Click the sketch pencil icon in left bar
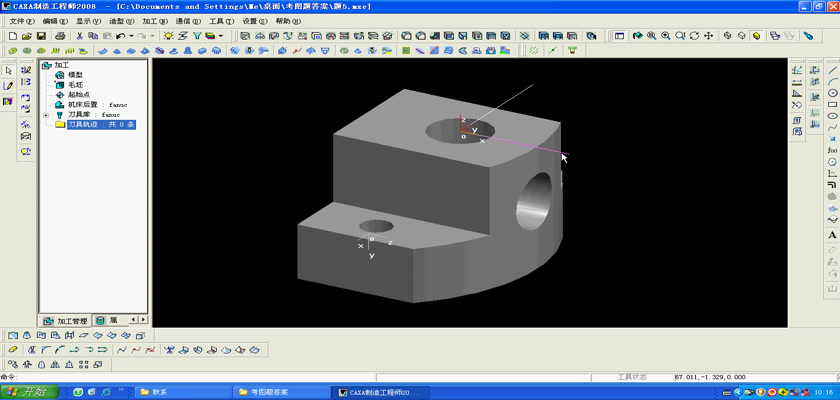This screenshot has height=400, width=840. [8, 86]
